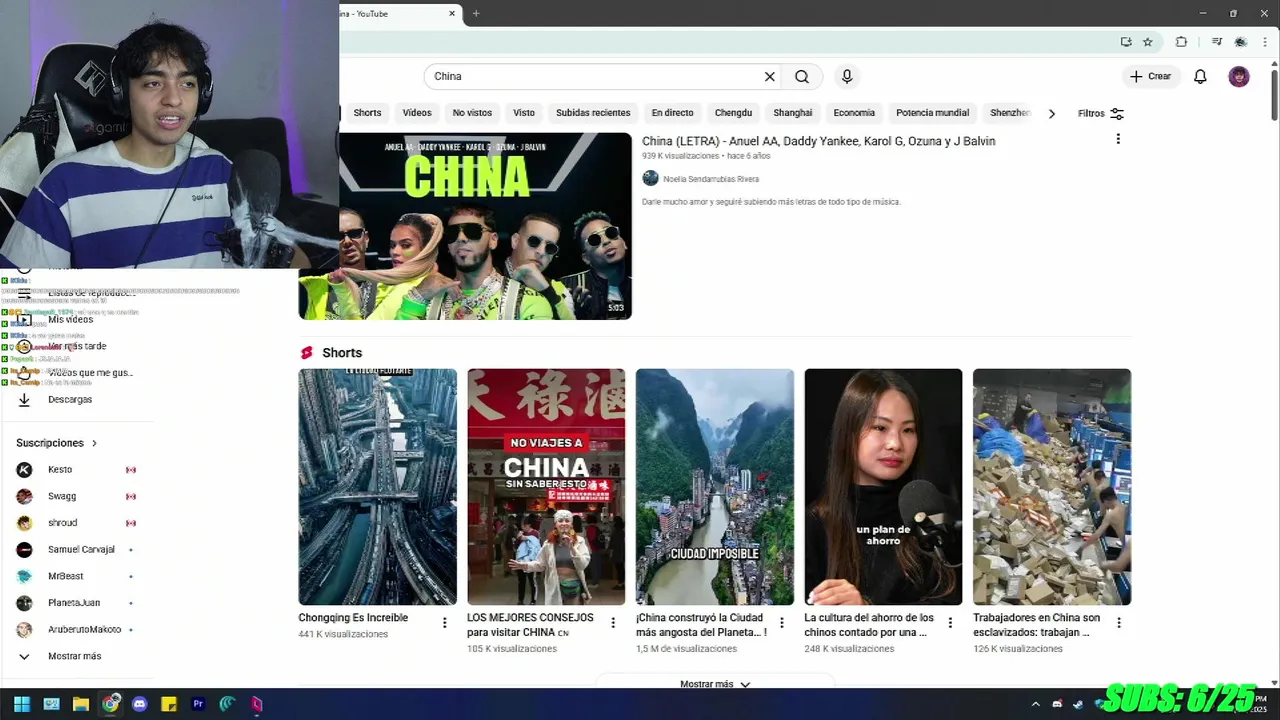The image size is (1280, 720).
Task: Bookmark this page with the star icon
Action: coord(1148,42)
